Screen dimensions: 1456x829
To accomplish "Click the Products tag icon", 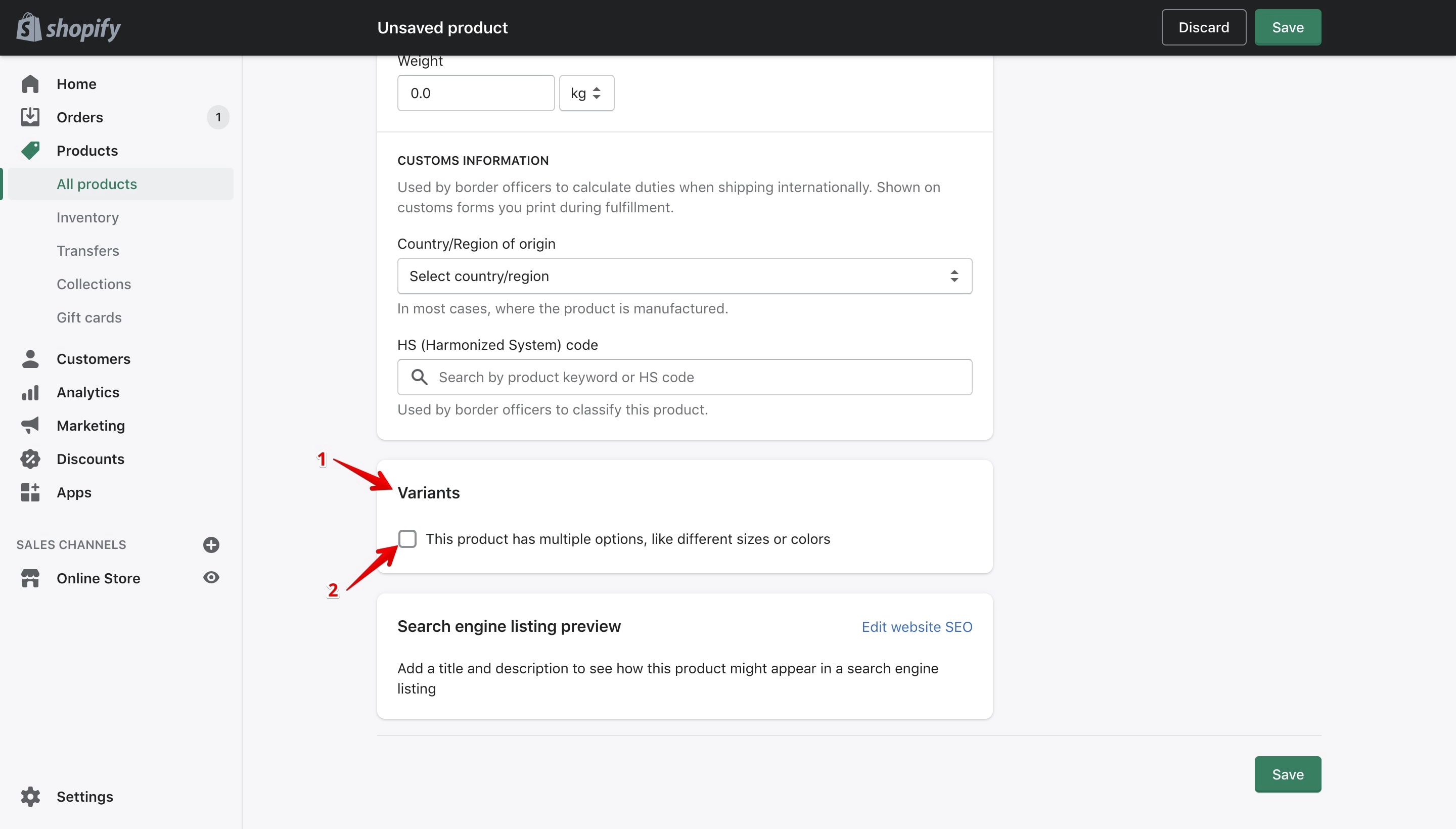I will click(30, 150).
